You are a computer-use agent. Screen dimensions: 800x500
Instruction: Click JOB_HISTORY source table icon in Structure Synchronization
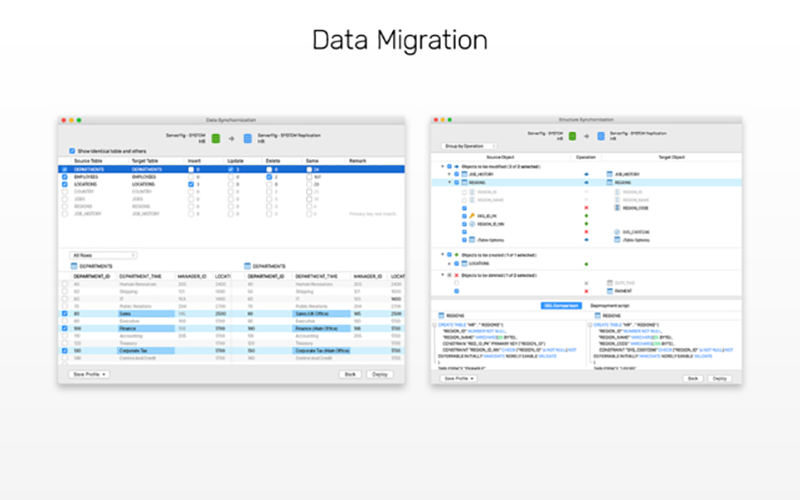point(464,174)
